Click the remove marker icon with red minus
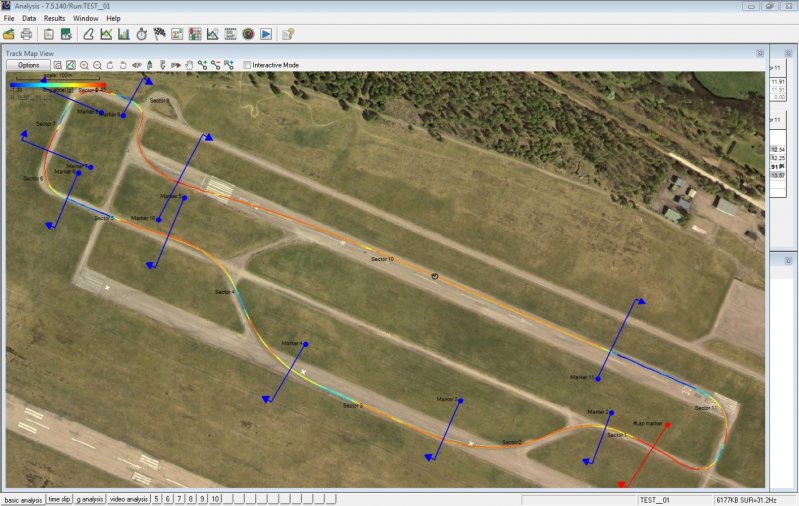The image size is (799, 506). [216, 65]
